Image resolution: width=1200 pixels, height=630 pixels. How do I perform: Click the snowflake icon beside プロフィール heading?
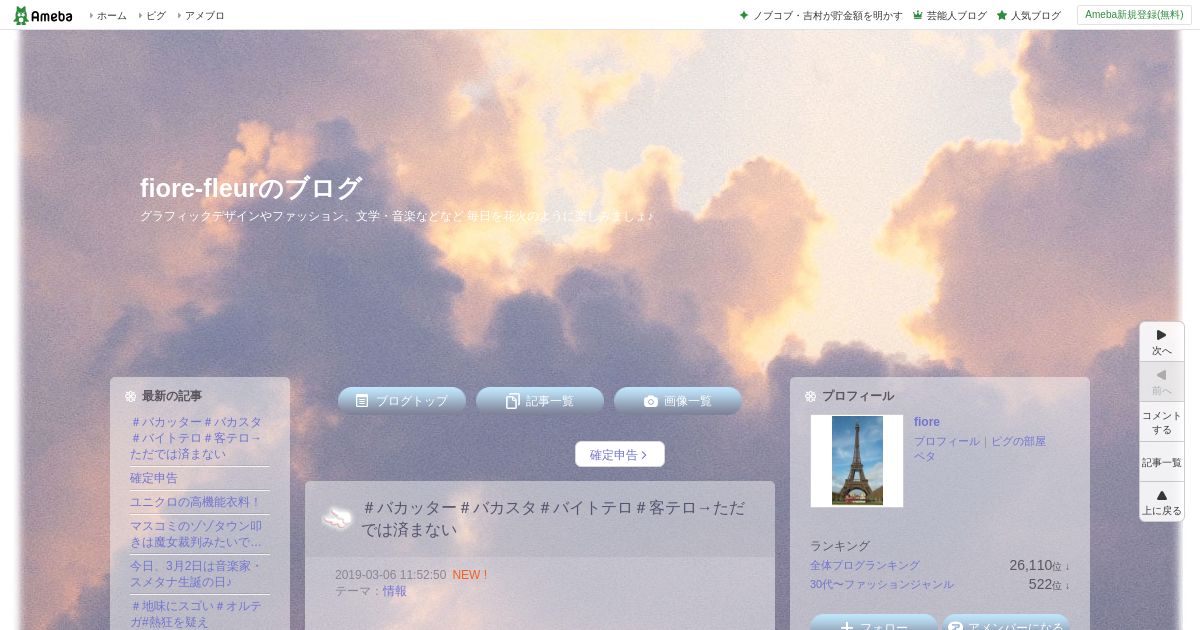click(810, 396)
